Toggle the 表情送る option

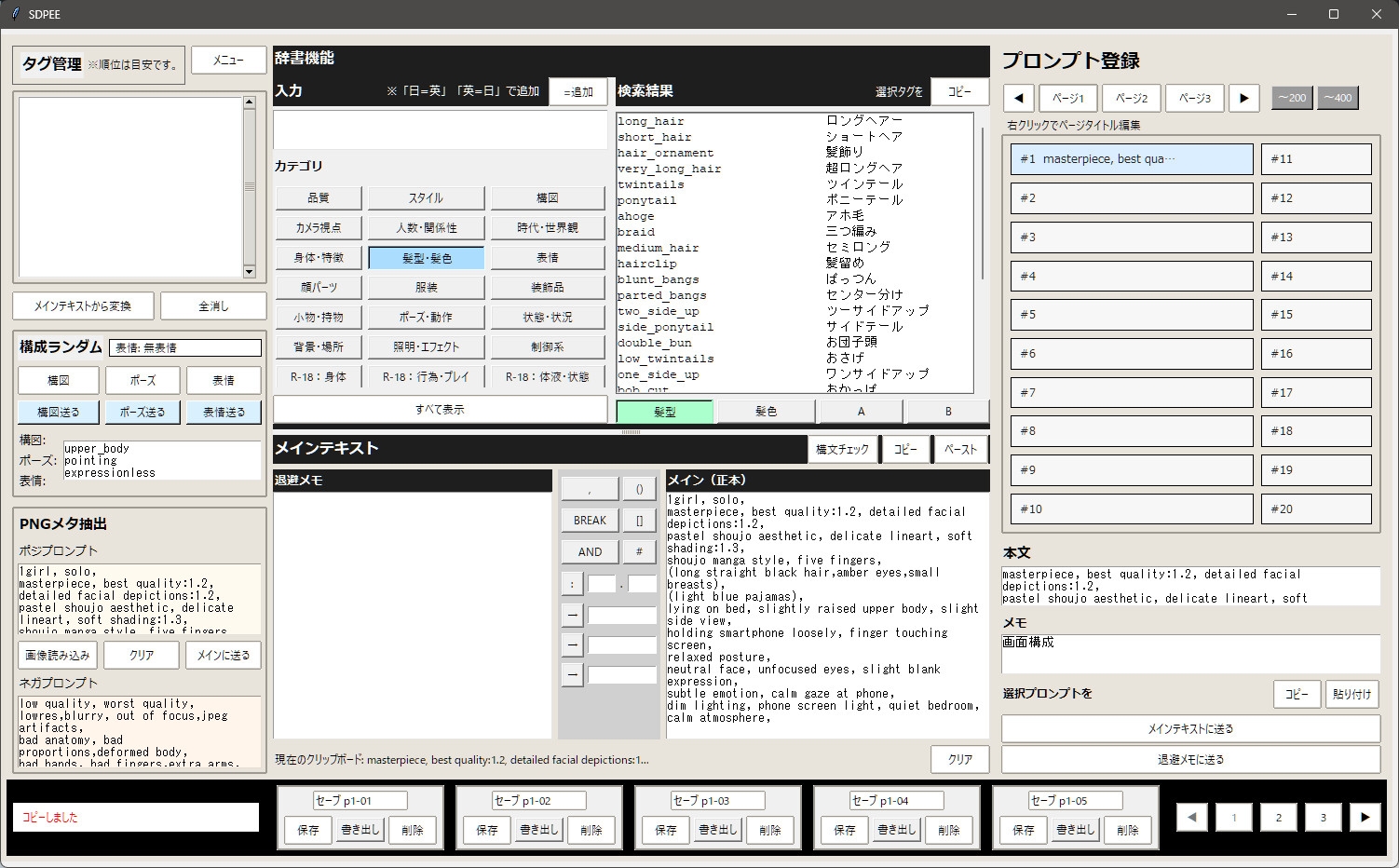click(224, 412)
